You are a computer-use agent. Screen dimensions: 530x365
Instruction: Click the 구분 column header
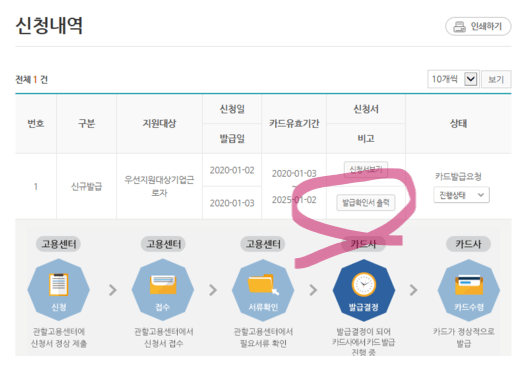[87, 124]
